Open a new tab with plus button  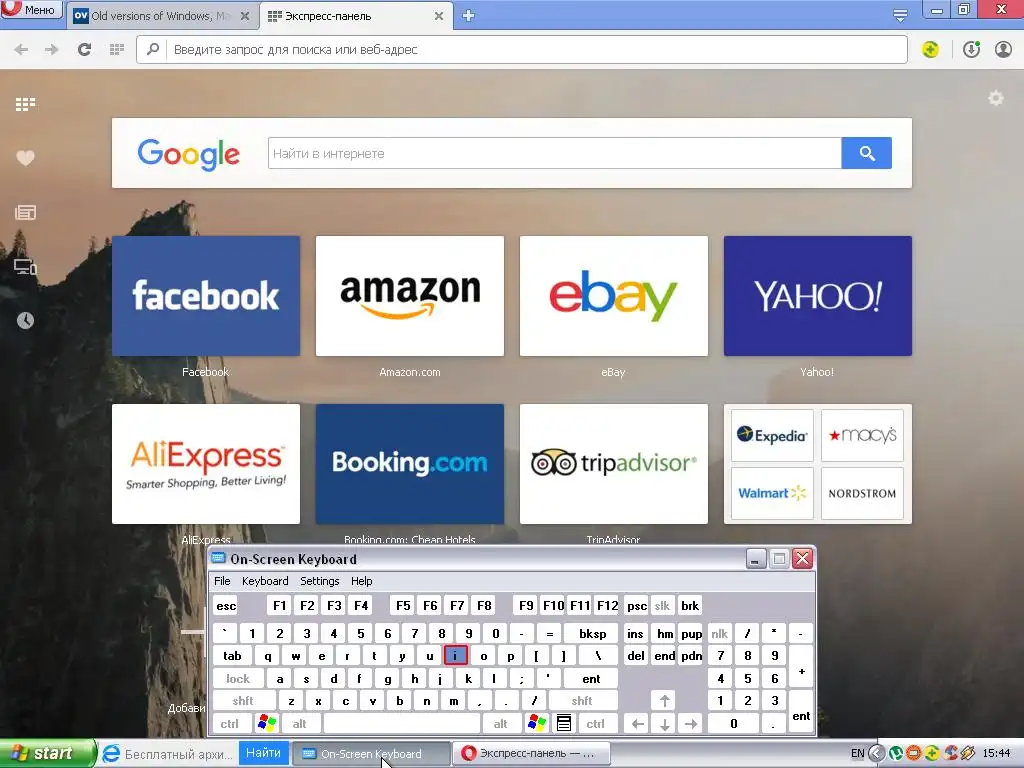tap(468, 16)
